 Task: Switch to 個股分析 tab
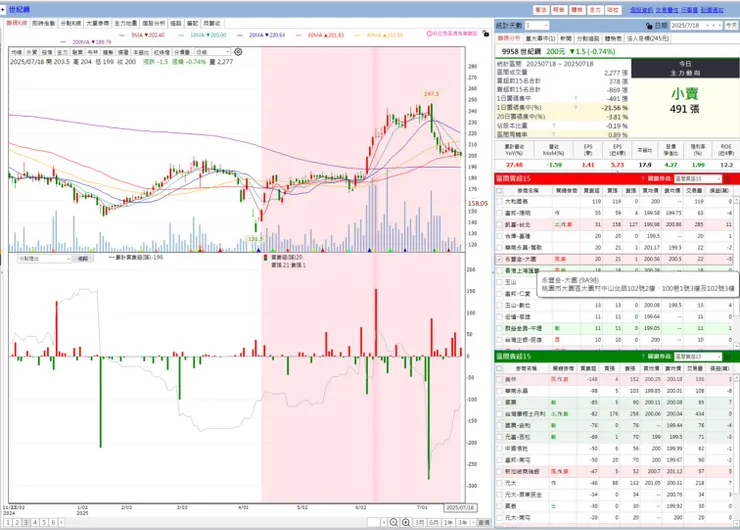(154, 23)
